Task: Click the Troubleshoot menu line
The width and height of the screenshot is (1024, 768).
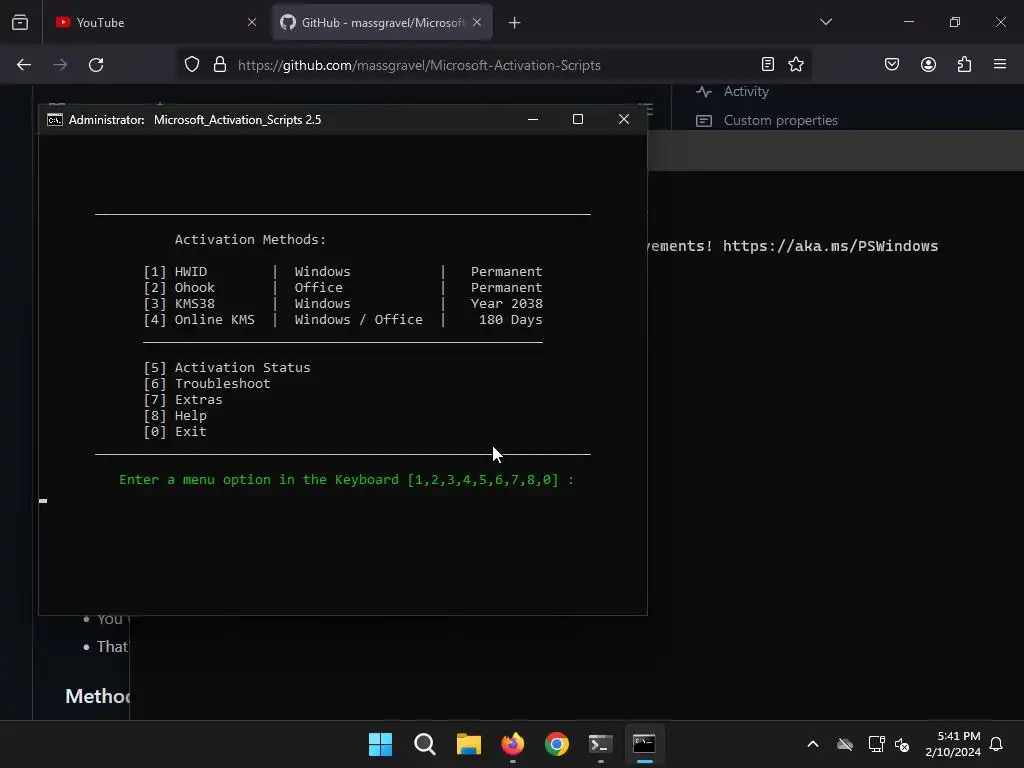Action: click(206, 384)
